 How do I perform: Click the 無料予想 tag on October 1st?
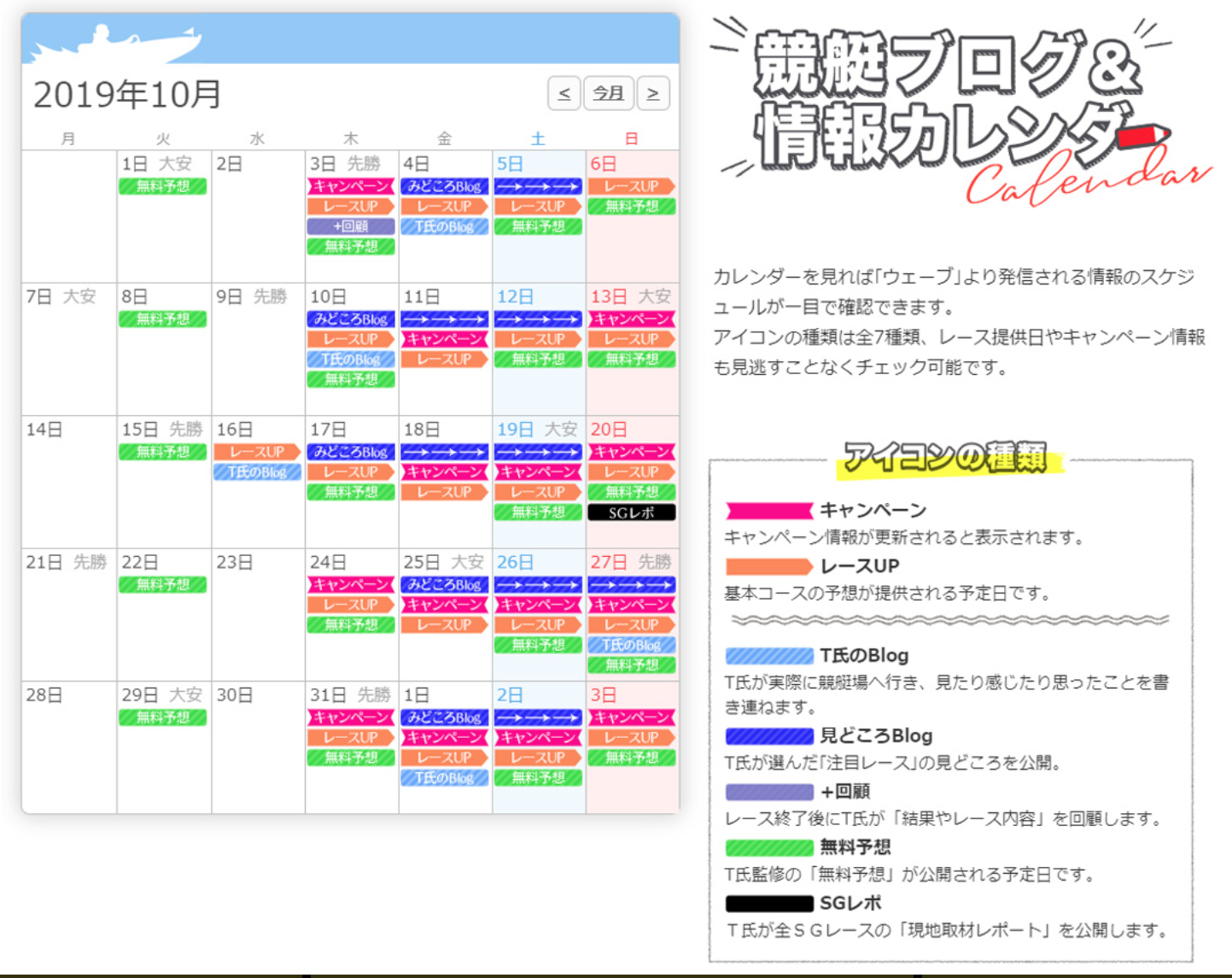(x=163, y=186)
